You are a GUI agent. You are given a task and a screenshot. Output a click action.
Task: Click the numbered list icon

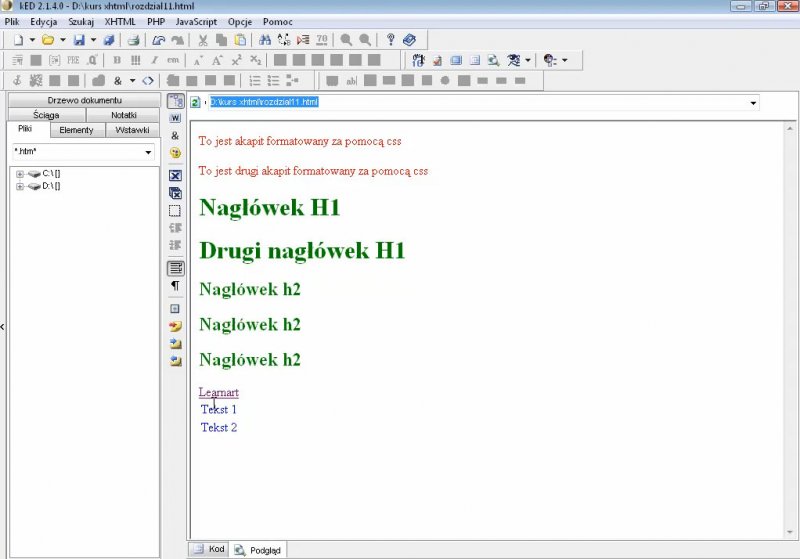point(255,80)
